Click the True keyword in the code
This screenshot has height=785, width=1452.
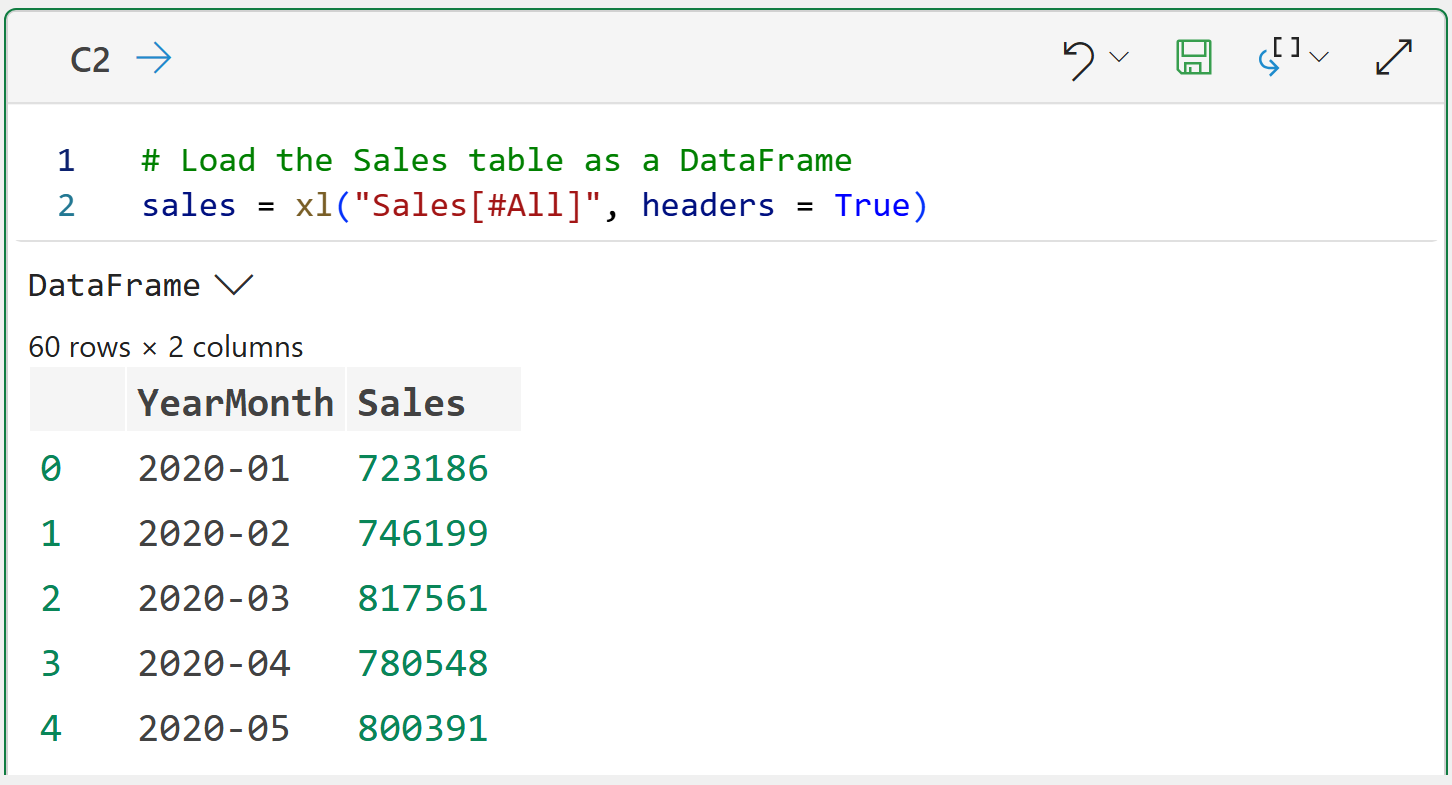(871, 206)
